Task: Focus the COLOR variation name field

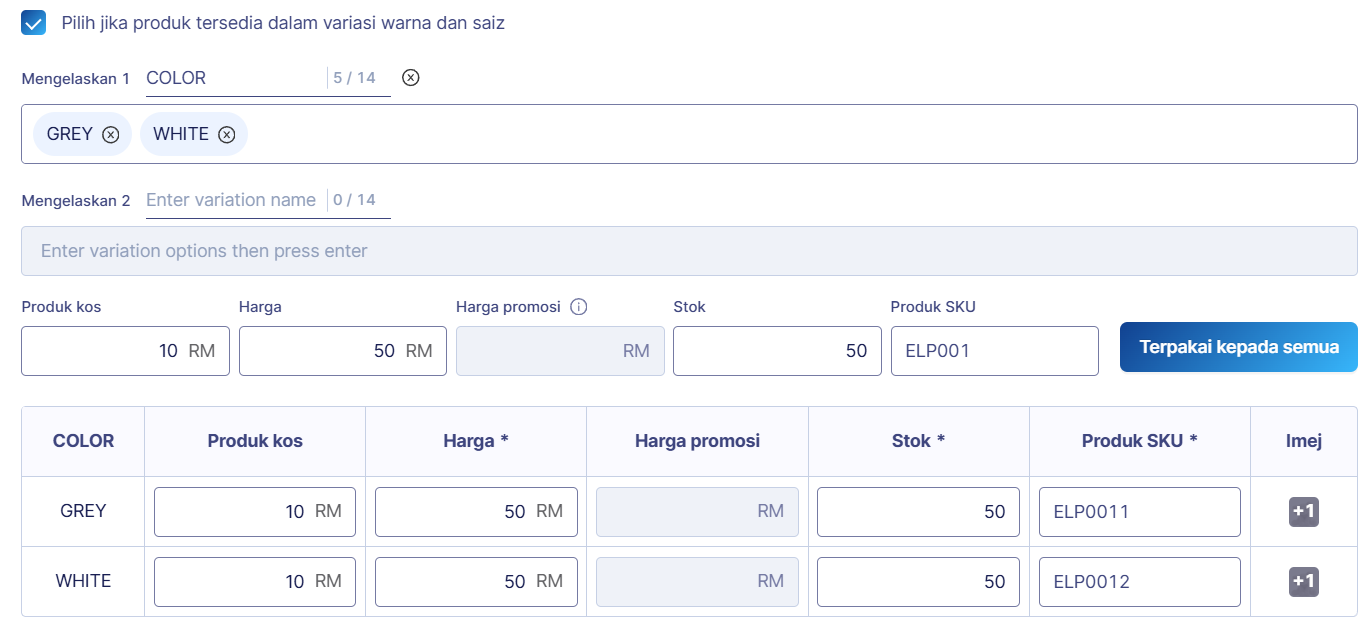Action: click(234, 78)
